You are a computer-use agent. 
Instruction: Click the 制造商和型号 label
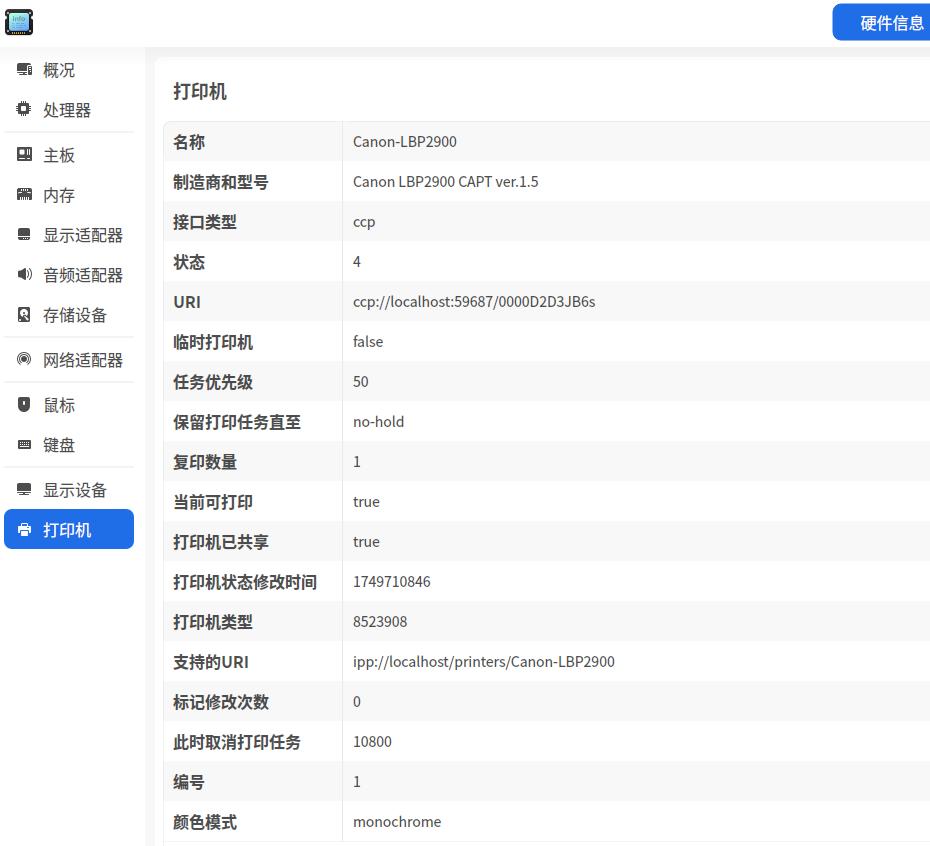[x=221, y=182]
